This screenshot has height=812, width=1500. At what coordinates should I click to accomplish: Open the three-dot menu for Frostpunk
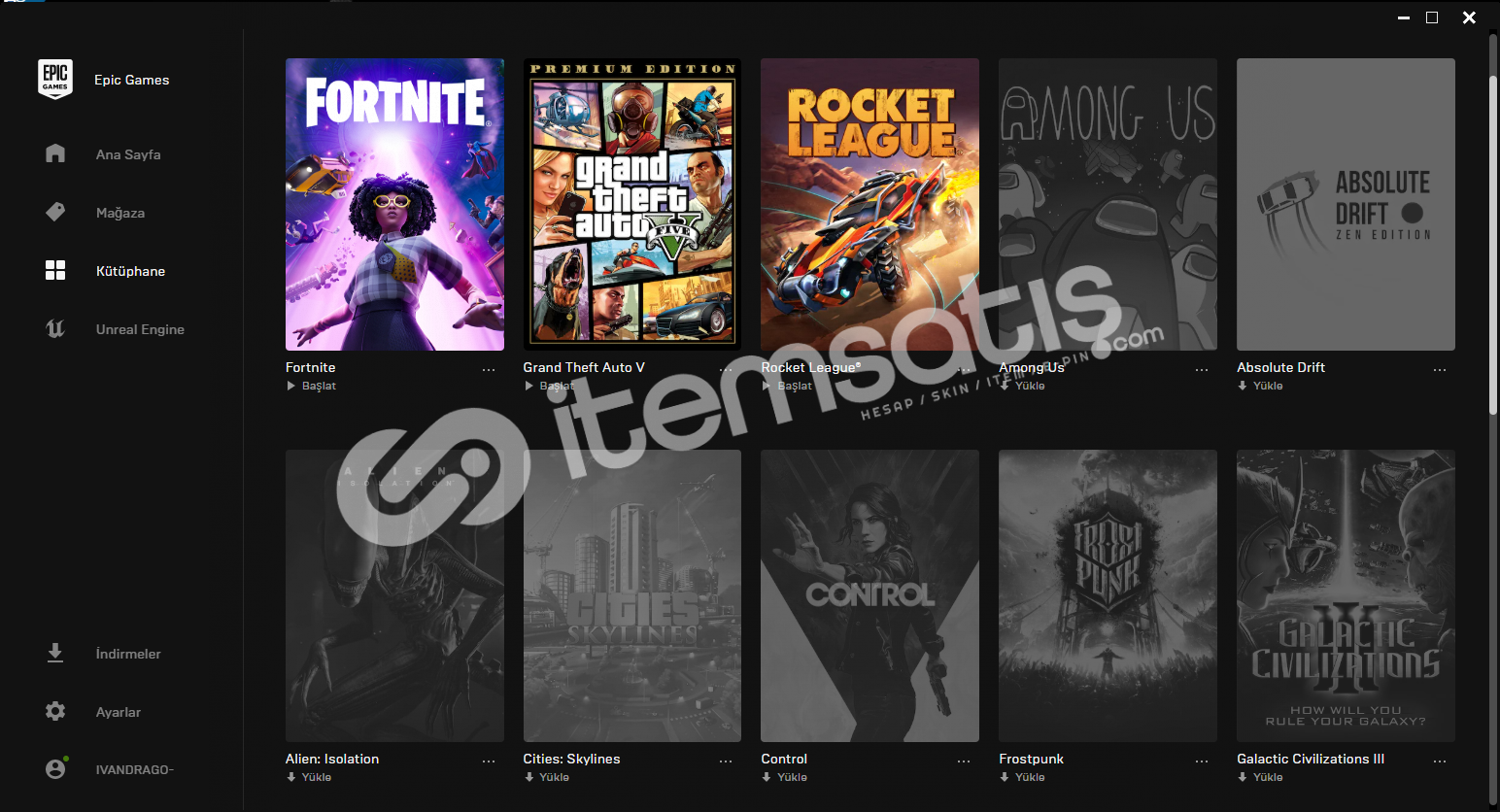1202,761
